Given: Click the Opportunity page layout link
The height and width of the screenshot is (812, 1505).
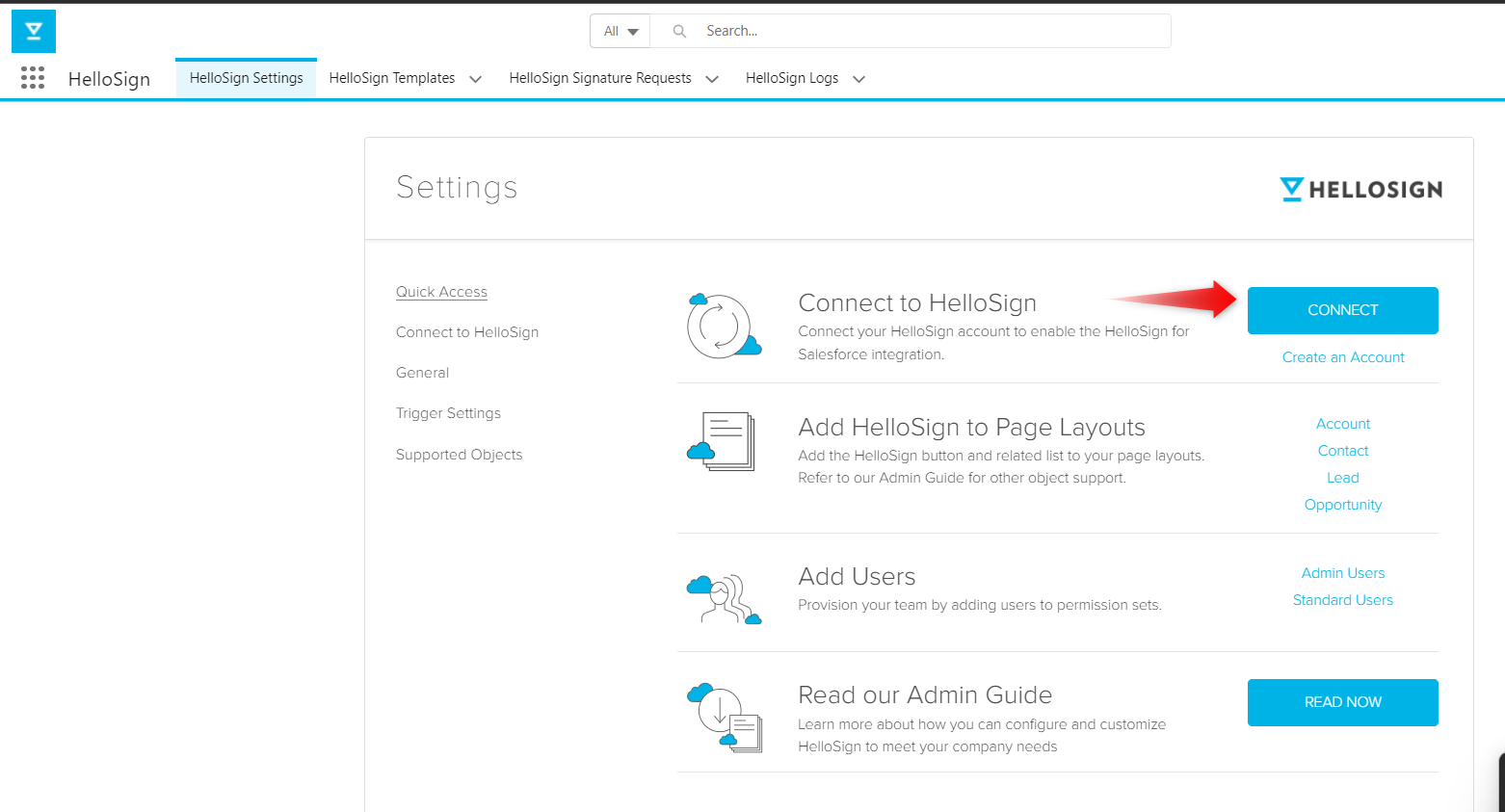Looking at the screenshot, I should tap(1342, 504).
